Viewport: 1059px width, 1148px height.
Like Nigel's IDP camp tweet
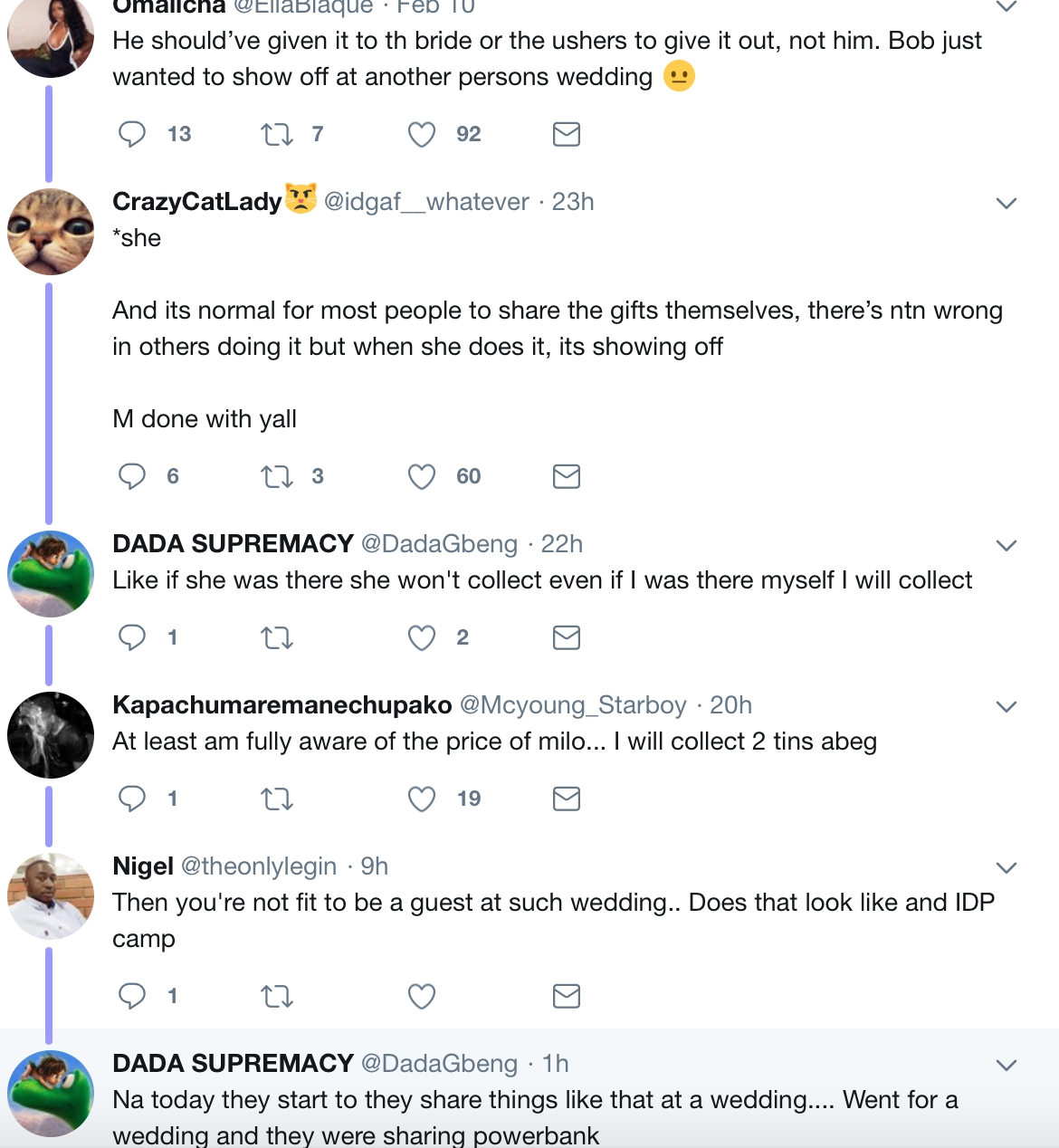click(x=422, y=996)
